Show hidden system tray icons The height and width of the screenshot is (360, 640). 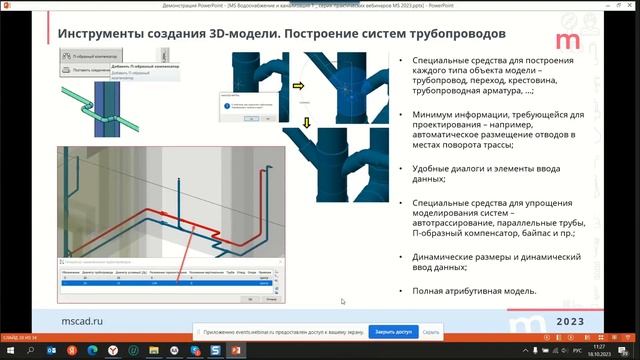525,351
